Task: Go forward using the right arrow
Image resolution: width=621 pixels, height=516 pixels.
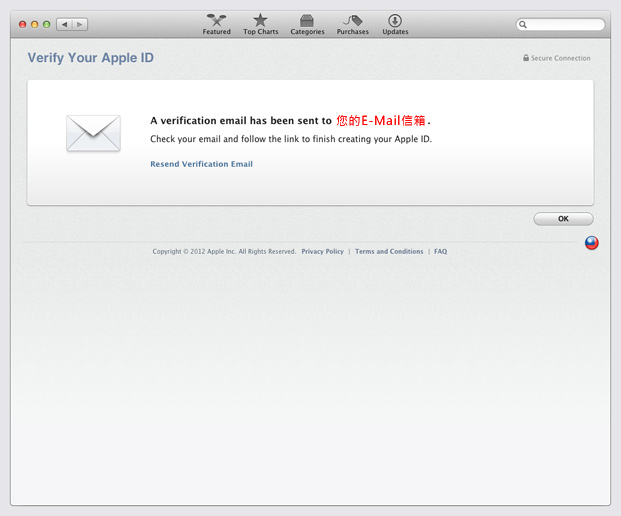Action: pyautogui.click(x=80, y=25)
